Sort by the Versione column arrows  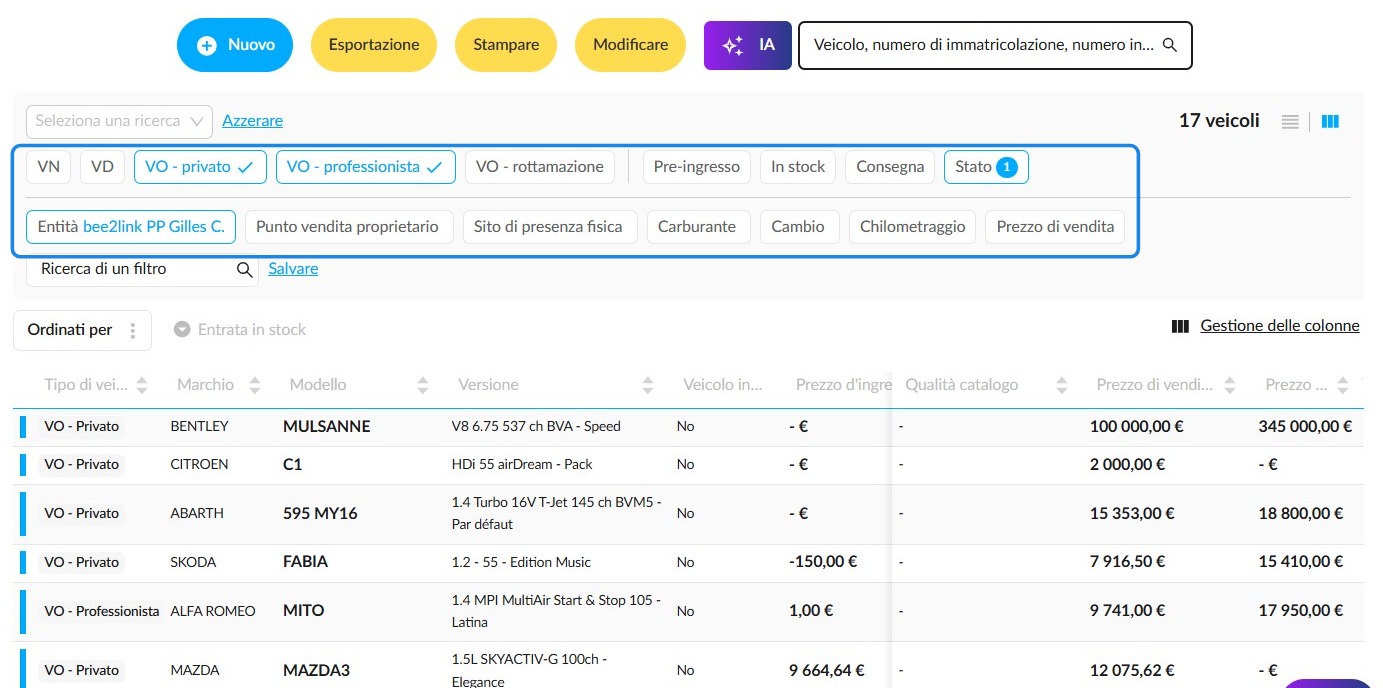click(x=647, y=385)
